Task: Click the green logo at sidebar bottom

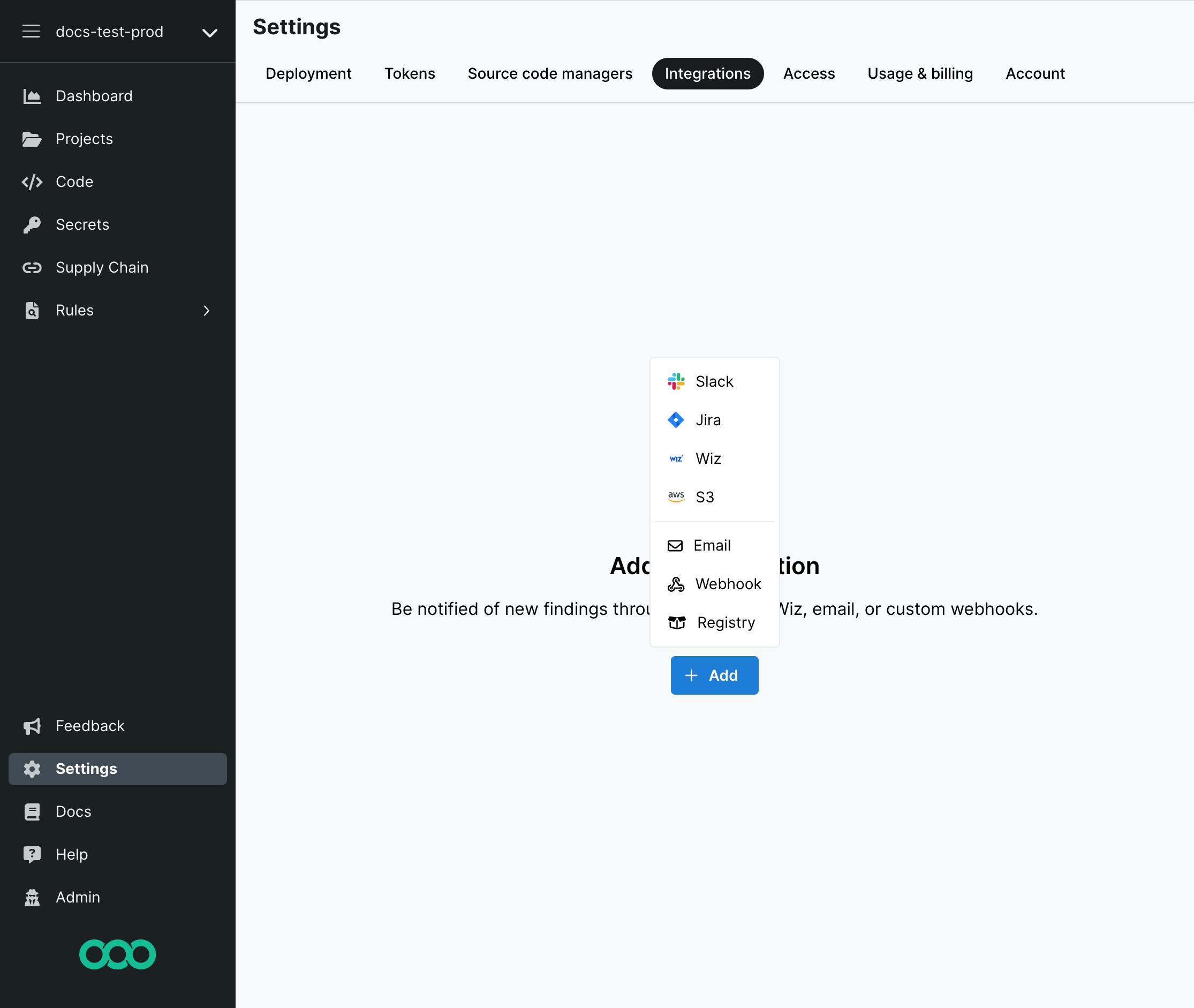Action: (x=117, y=954)
